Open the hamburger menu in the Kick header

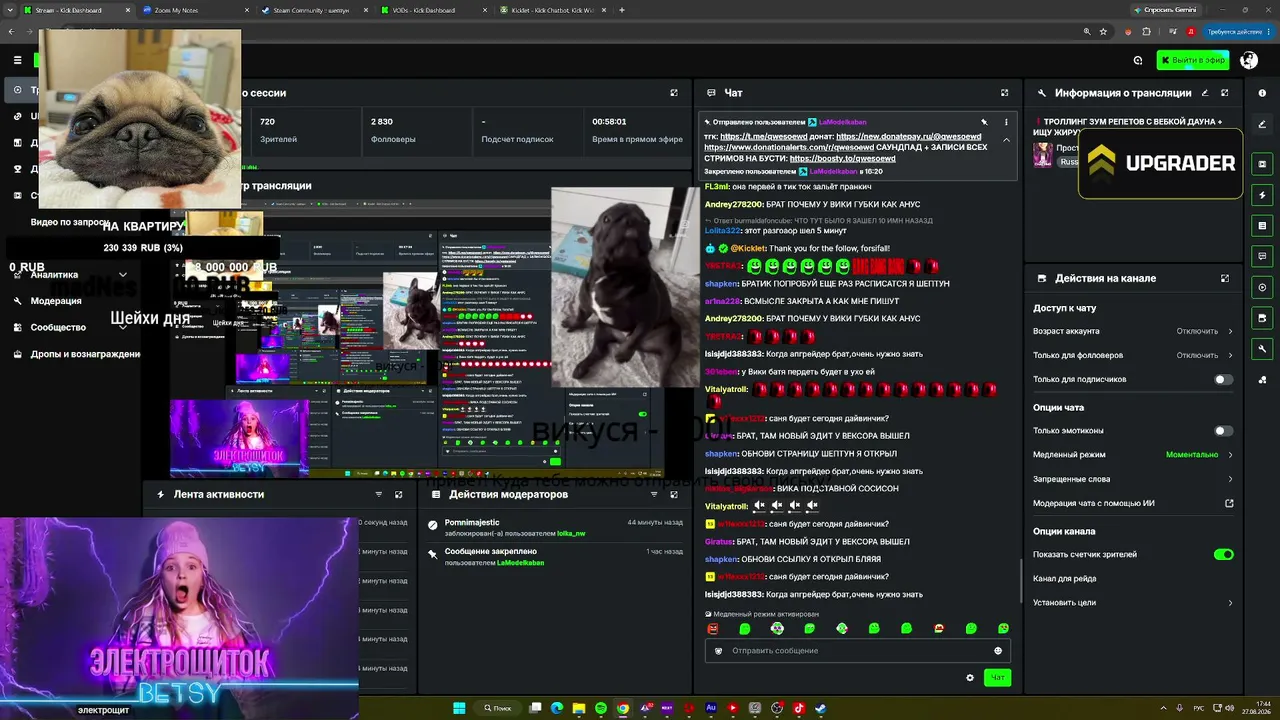coord(17,60)
